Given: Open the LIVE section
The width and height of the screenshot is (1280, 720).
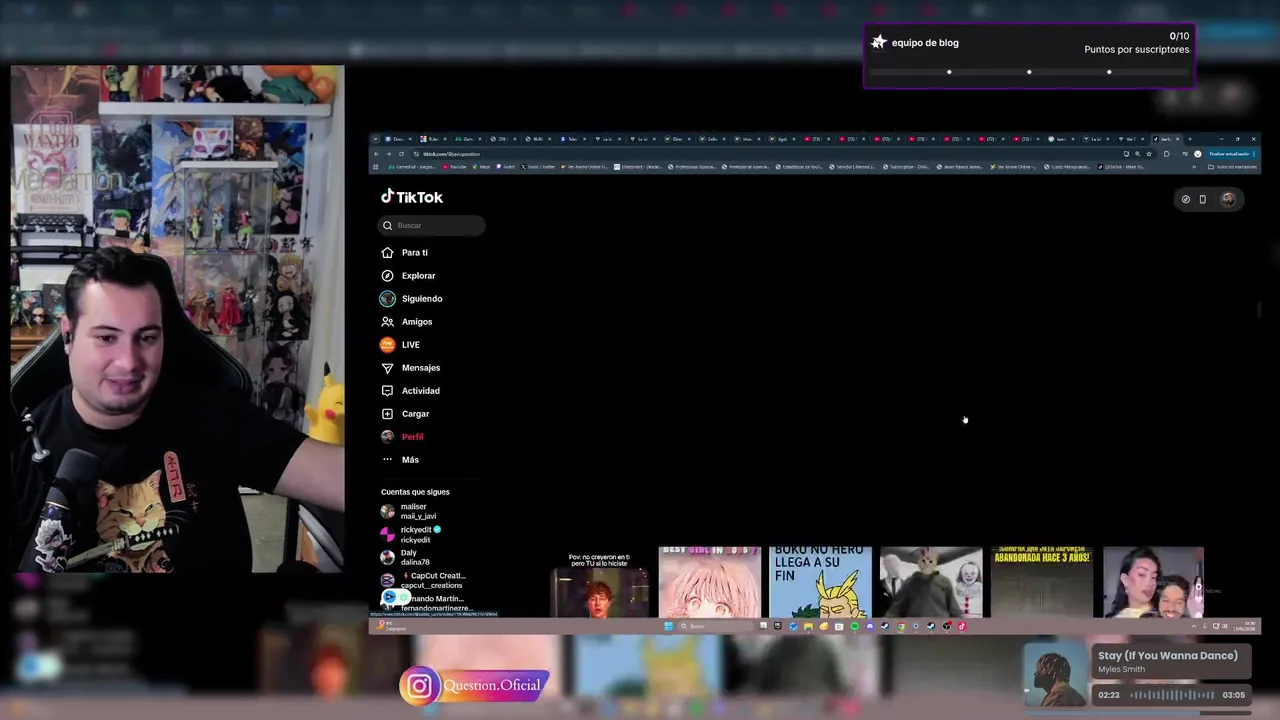Looking at the screenshot, I should click(x=400, y=345).
